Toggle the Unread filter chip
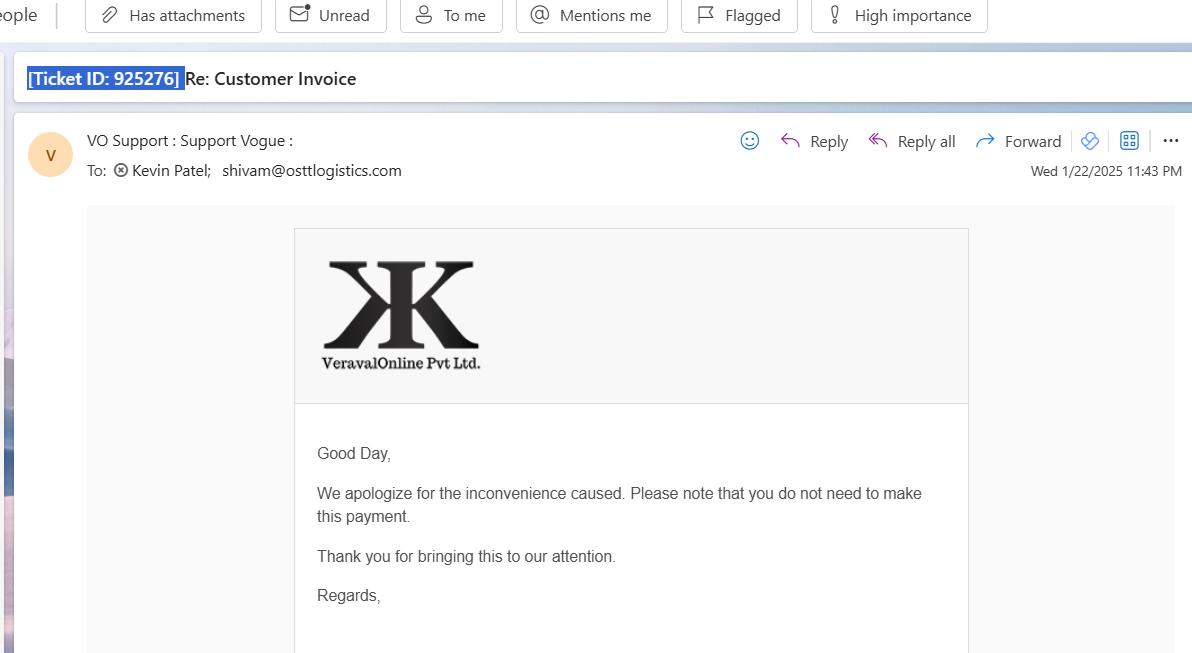Viewport: 1192px width, 653px height. [x=331, y=15]
